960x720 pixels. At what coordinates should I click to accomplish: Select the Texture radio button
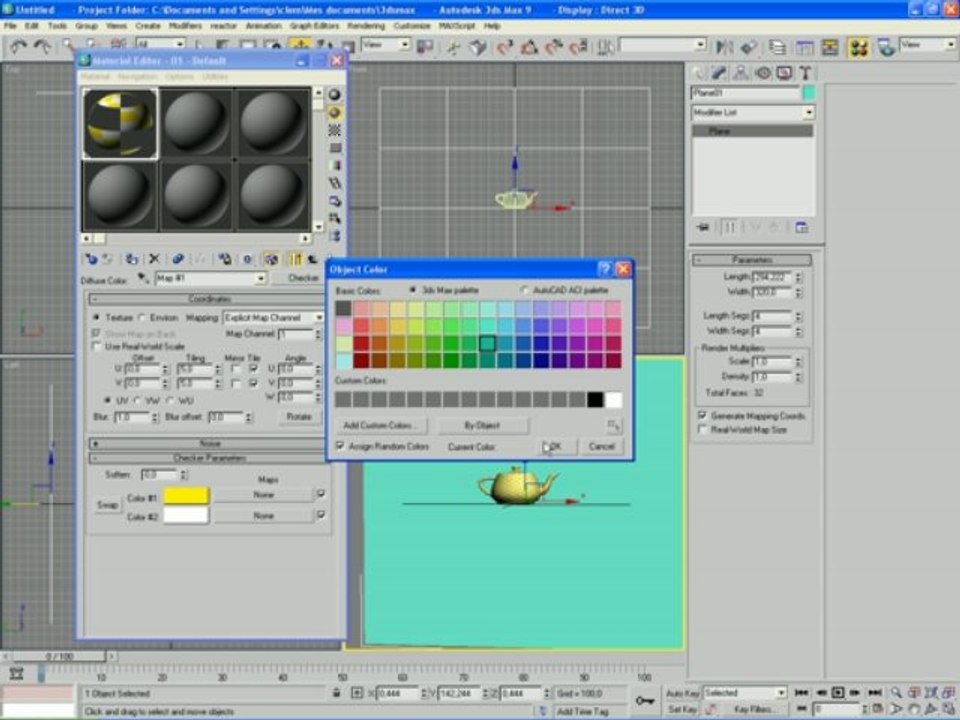pyautogui.click(x=96, y=318)
